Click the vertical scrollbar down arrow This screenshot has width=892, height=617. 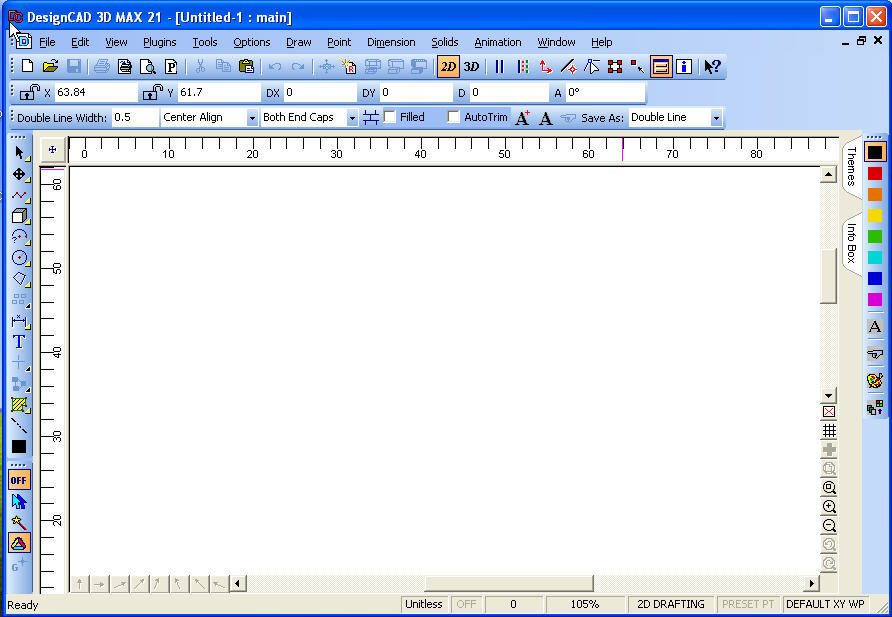(x=828, y=395)
